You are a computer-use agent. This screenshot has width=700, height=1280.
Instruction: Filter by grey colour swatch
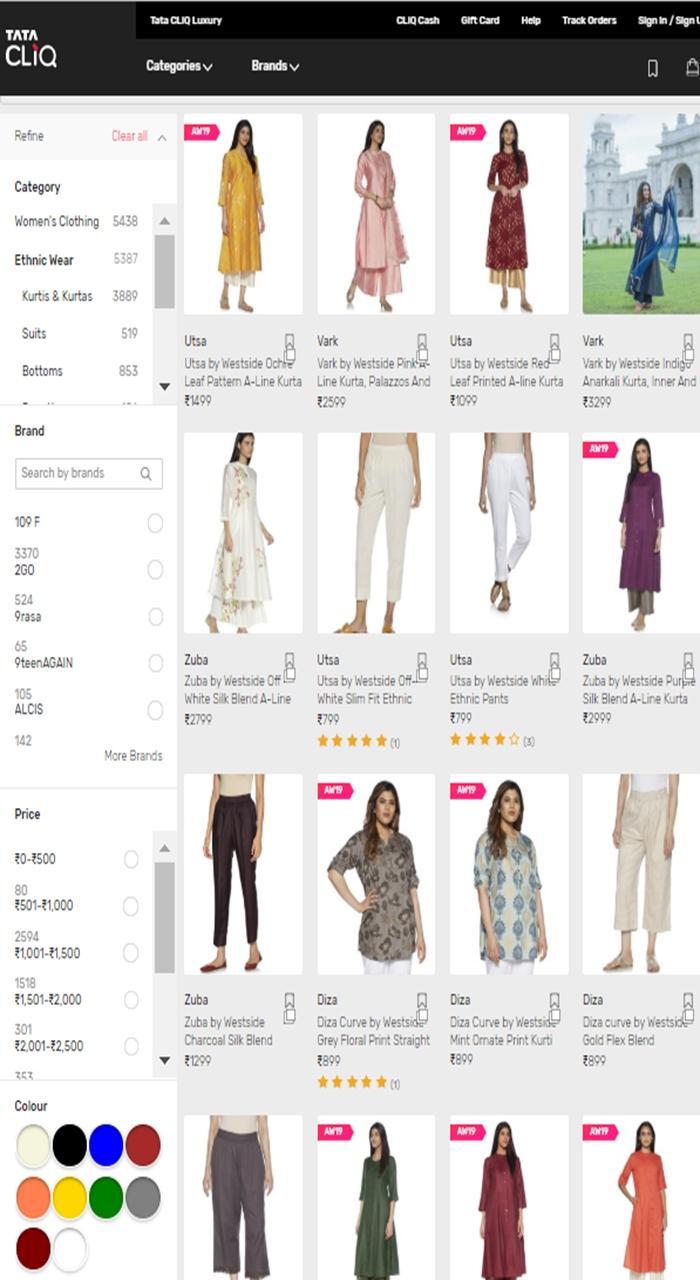(x=143, y=1197)
